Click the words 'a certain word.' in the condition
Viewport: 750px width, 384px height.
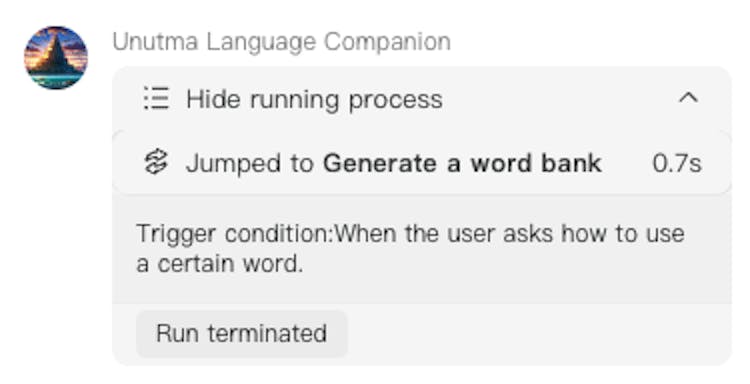[x=220, y=264]
